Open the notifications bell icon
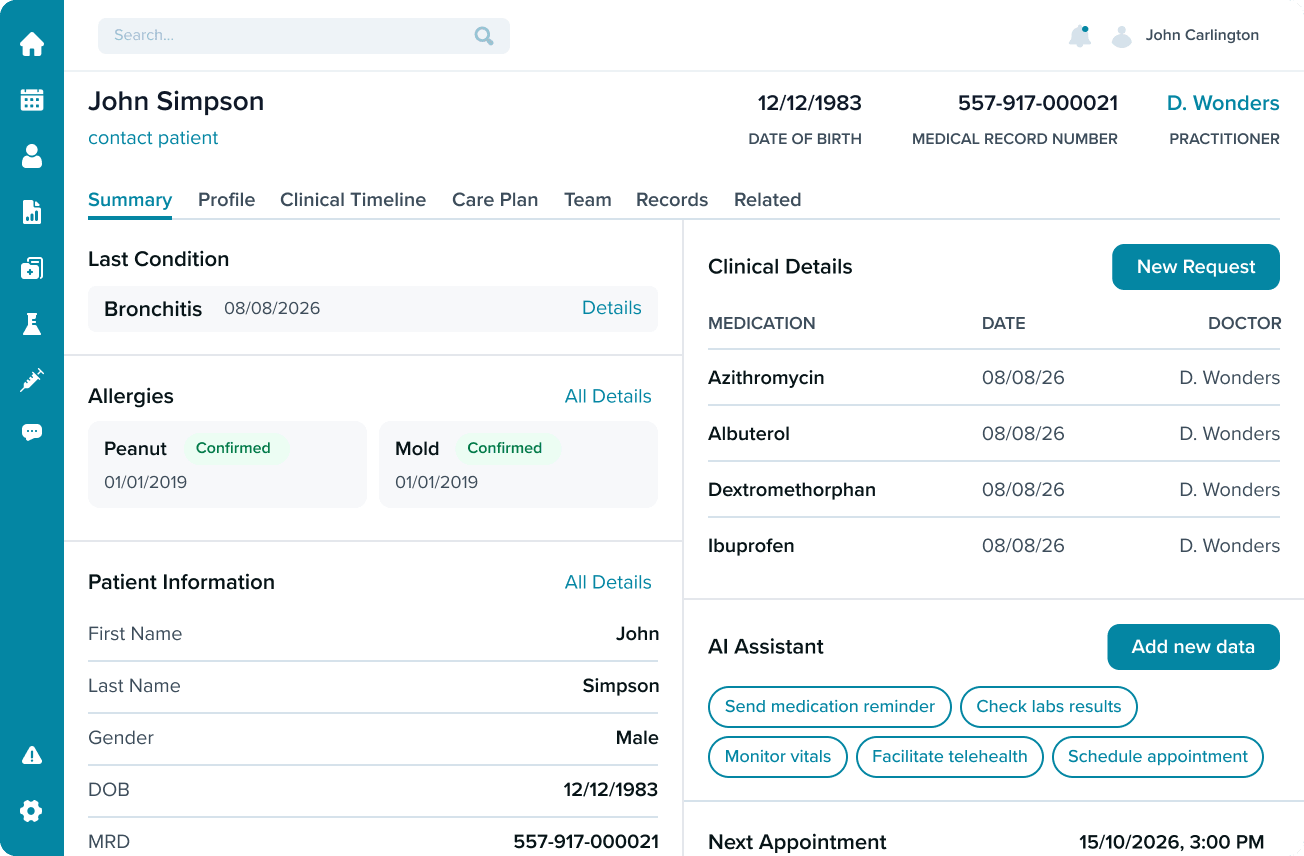This screenshot has height=856, width=1304. [1080, 36]
